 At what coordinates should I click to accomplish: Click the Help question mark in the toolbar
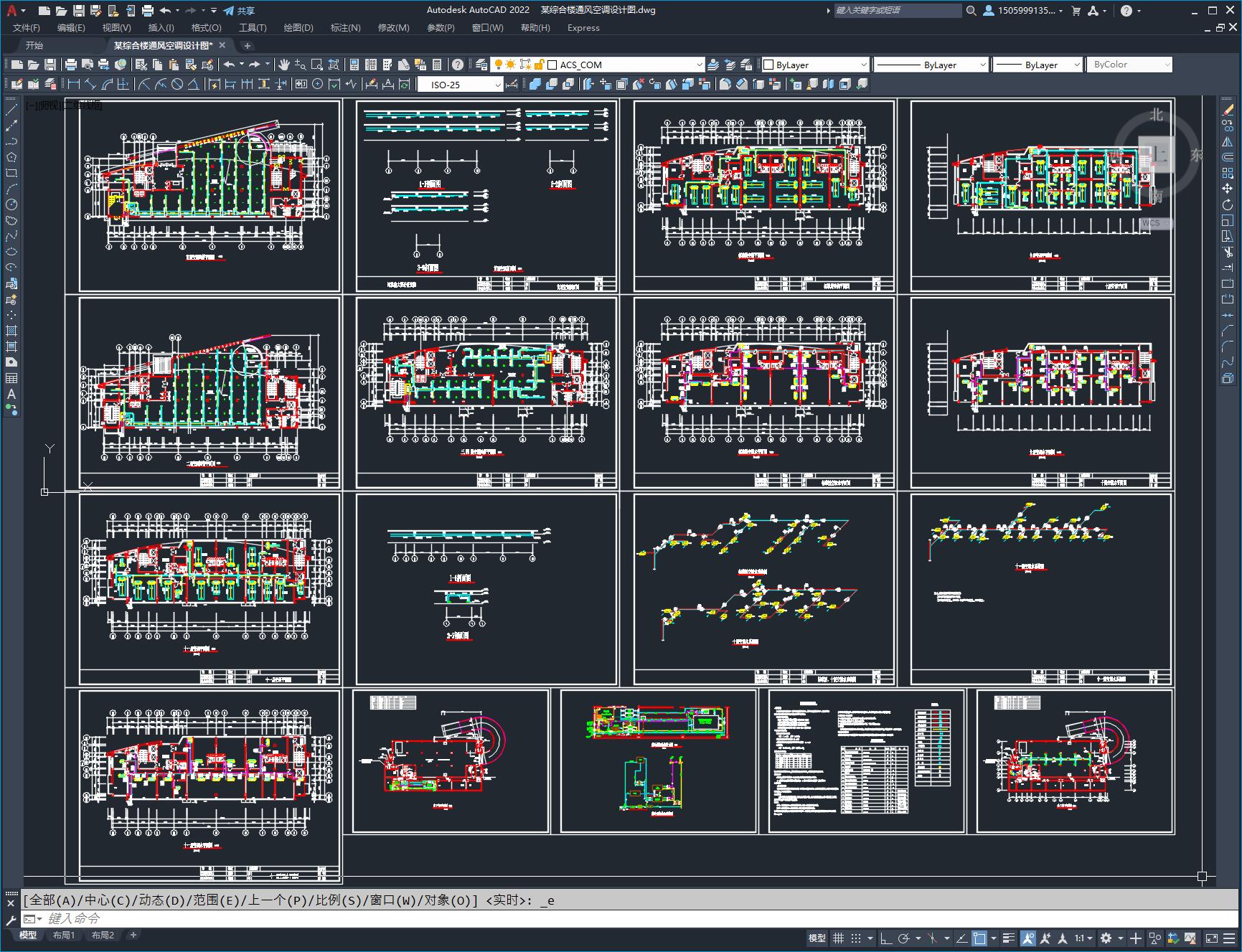pos(458,65)
